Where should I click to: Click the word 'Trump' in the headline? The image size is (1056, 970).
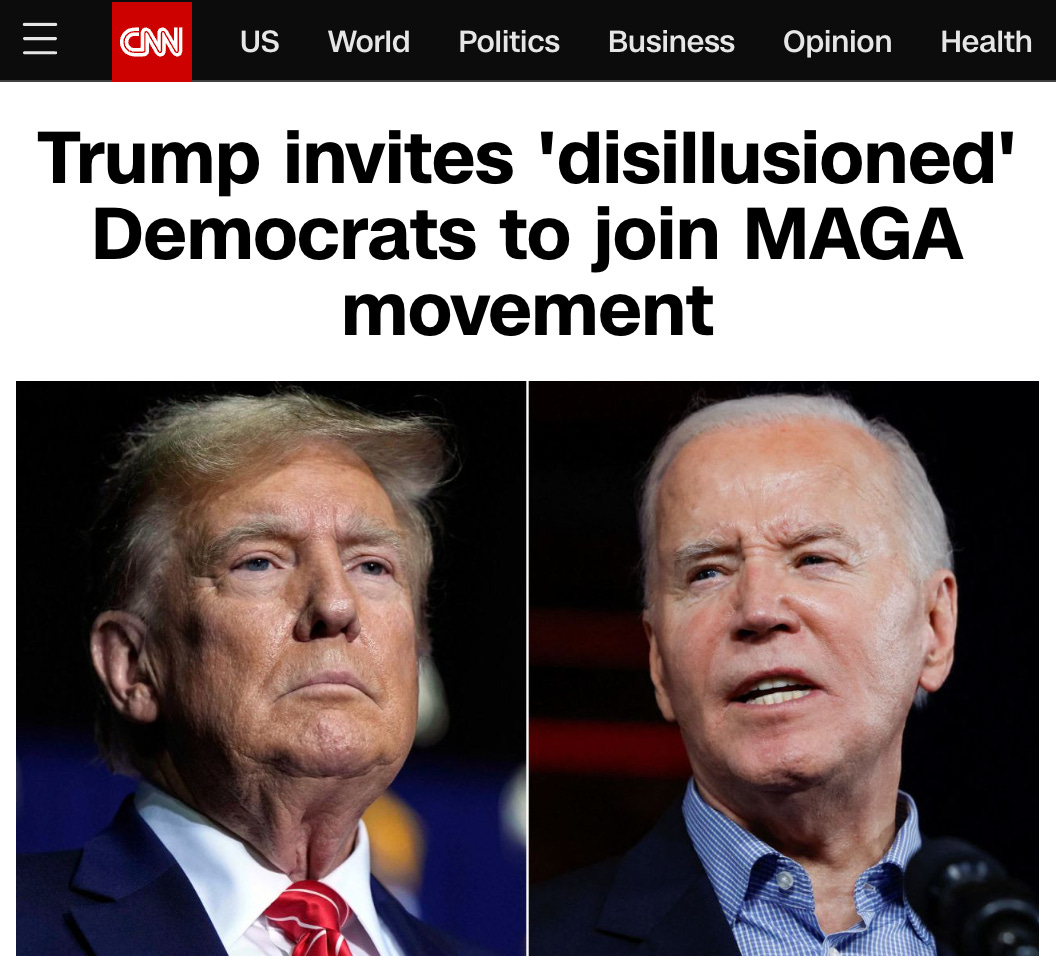148,162
